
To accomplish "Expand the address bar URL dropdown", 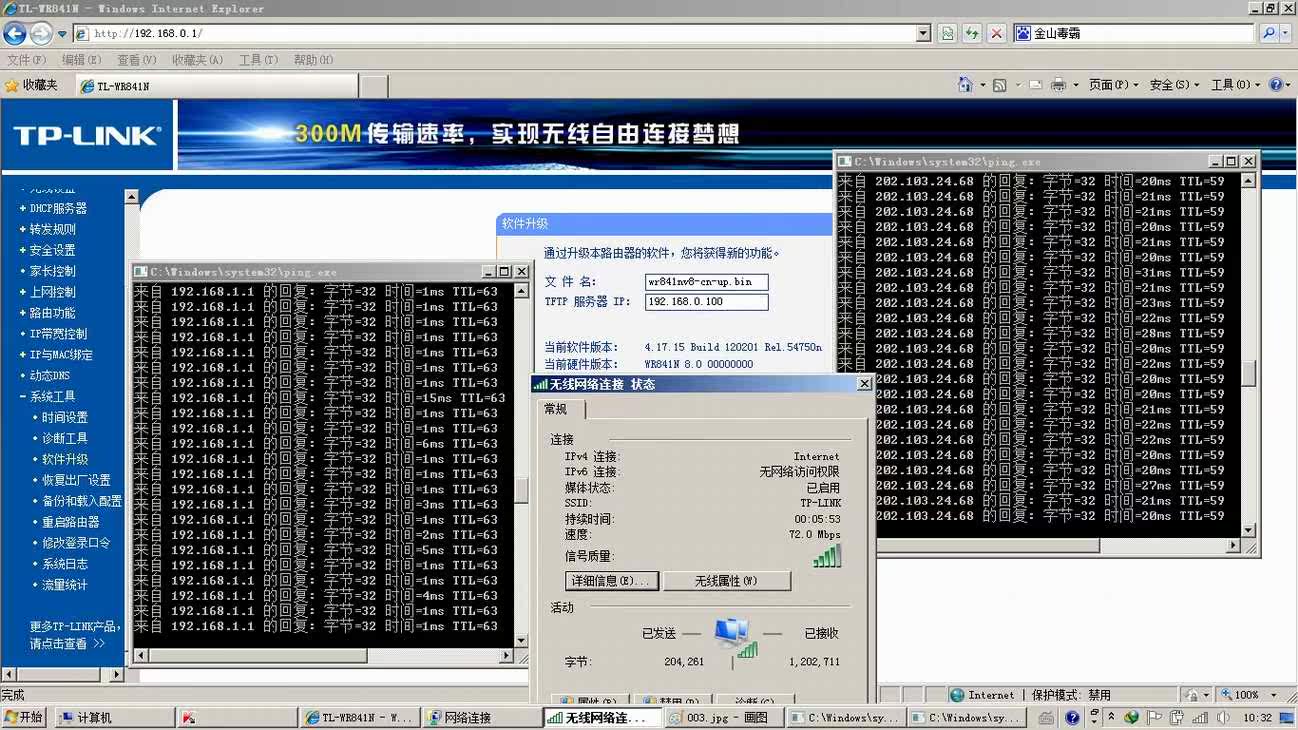I will 923,33.
